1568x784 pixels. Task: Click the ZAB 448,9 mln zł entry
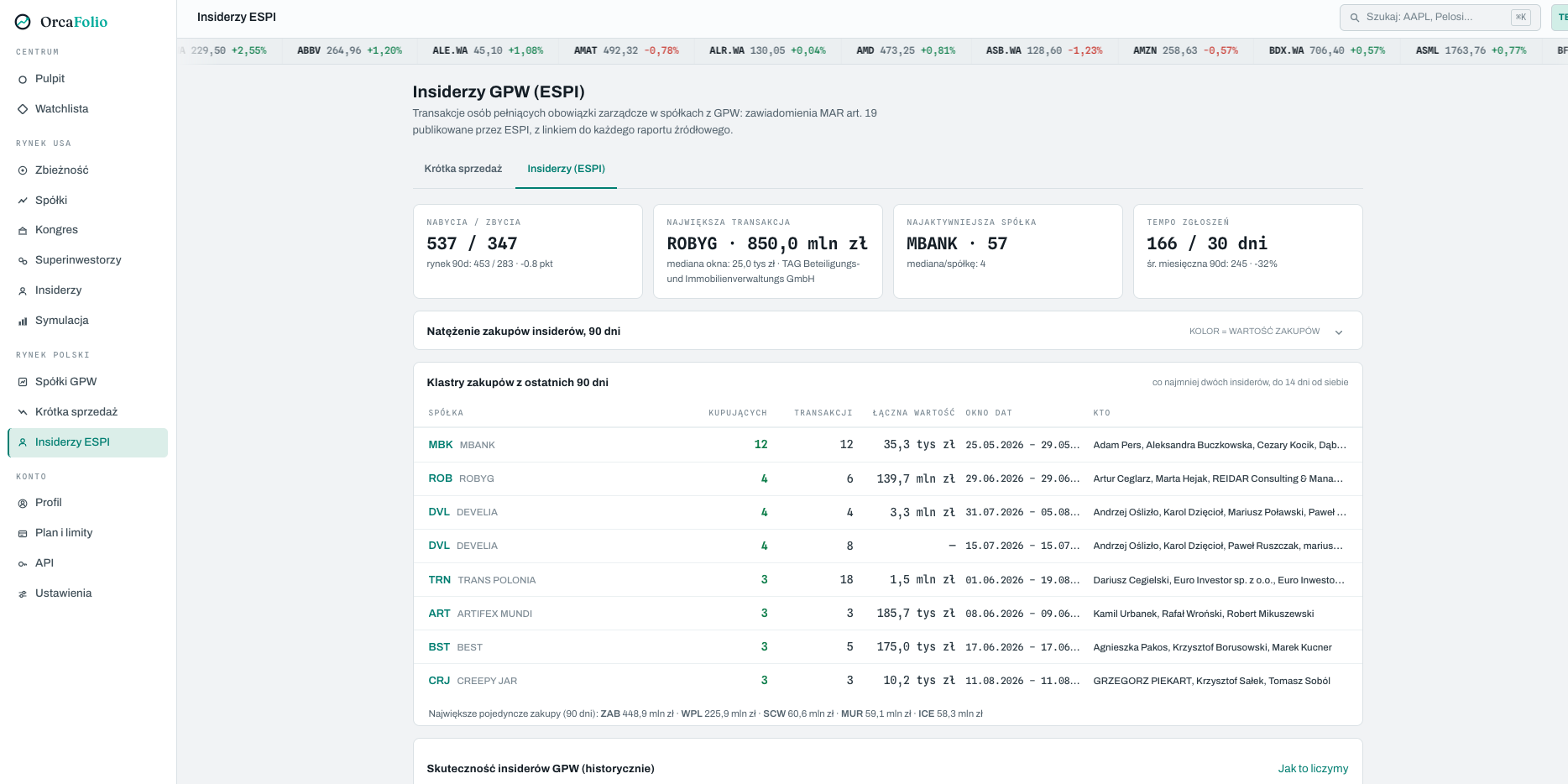[x=637, y=713]
